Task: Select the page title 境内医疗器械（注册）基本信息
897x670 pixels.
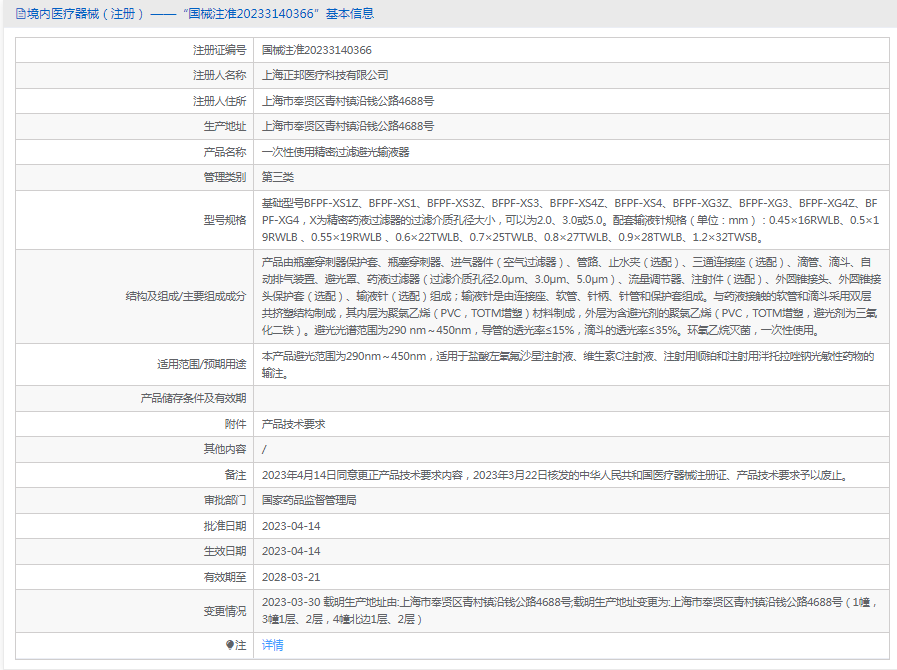Action: (200, 14)
